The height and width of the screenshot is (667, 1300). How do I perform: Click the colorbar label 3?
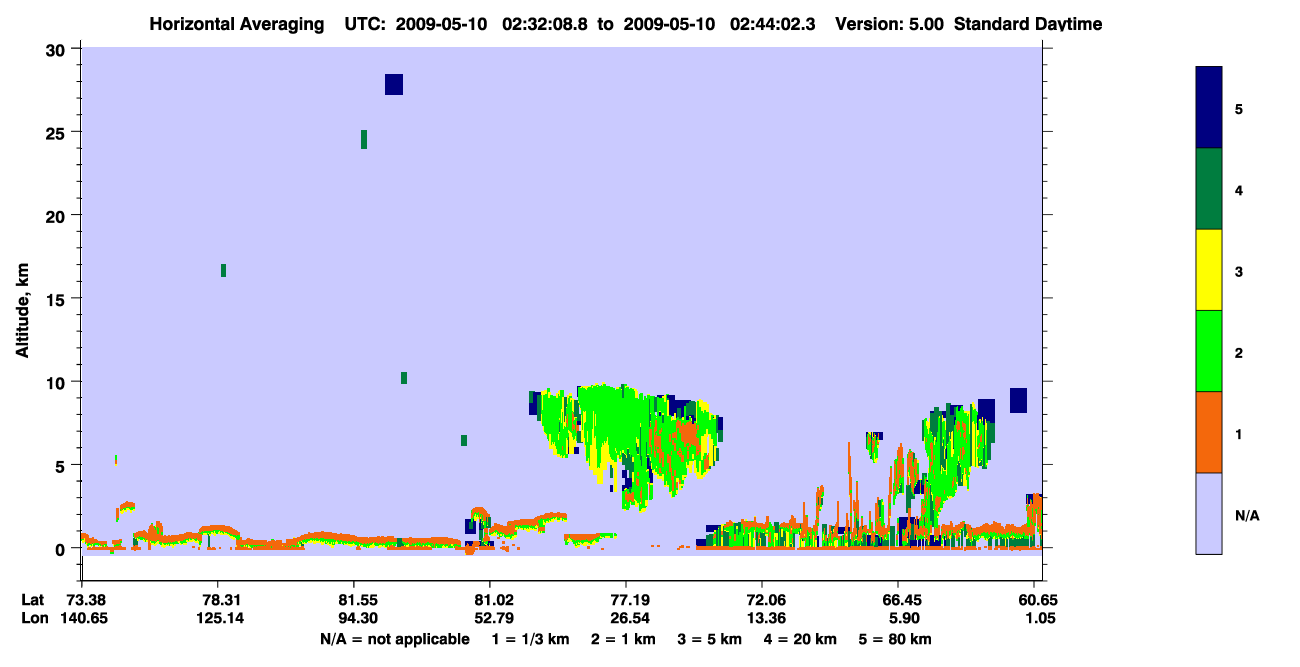point(1239,272)
